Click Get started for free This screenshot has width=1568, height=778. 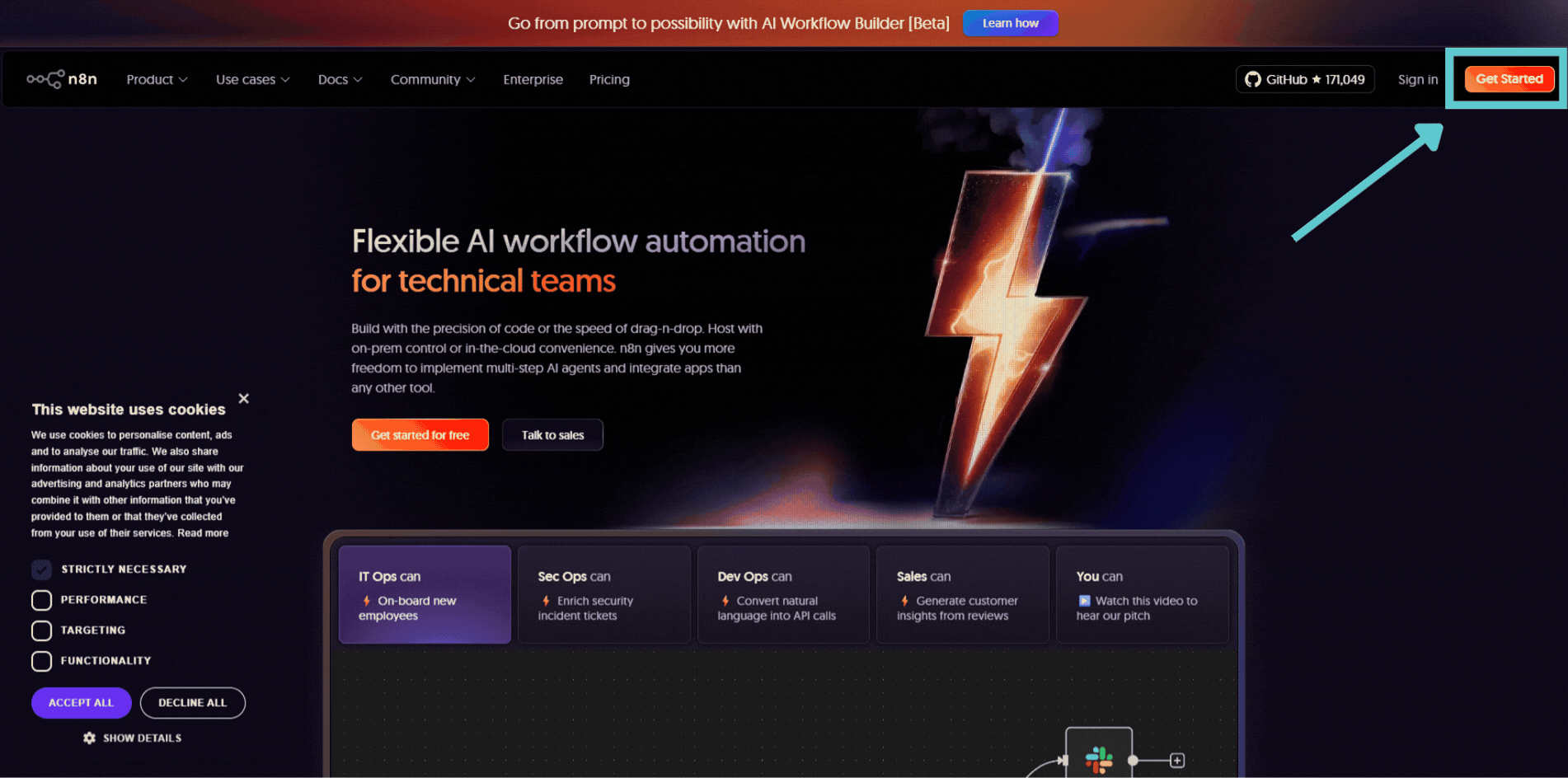tap(420, 435)
